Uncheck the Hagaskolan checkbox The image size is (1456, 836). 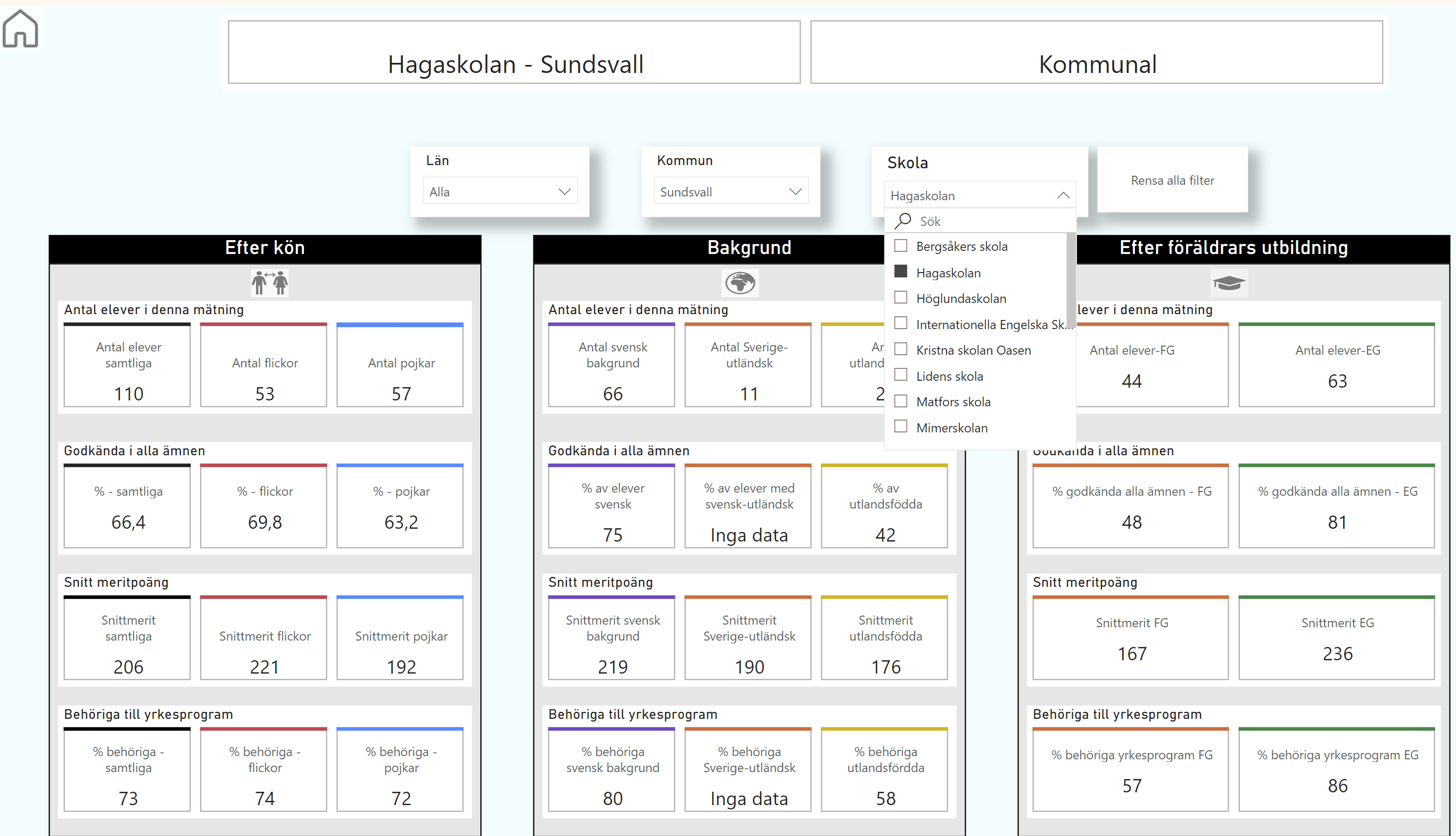(901, 272)
